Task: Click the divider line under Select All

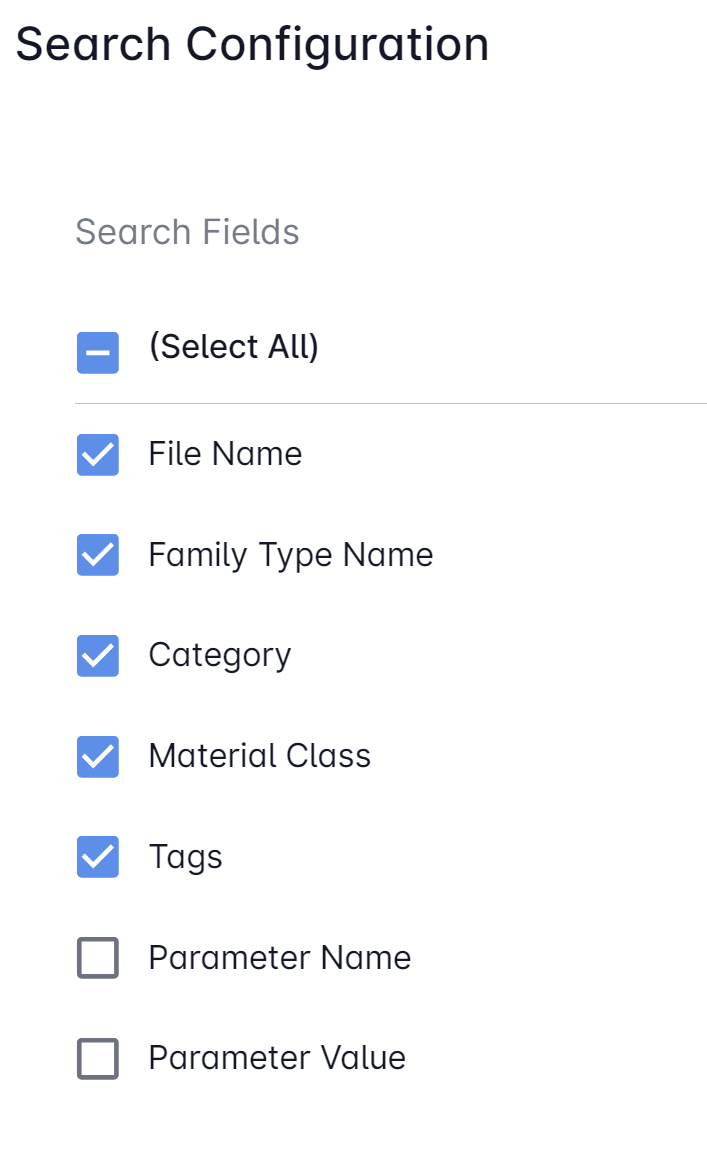Action: [390, 404]
